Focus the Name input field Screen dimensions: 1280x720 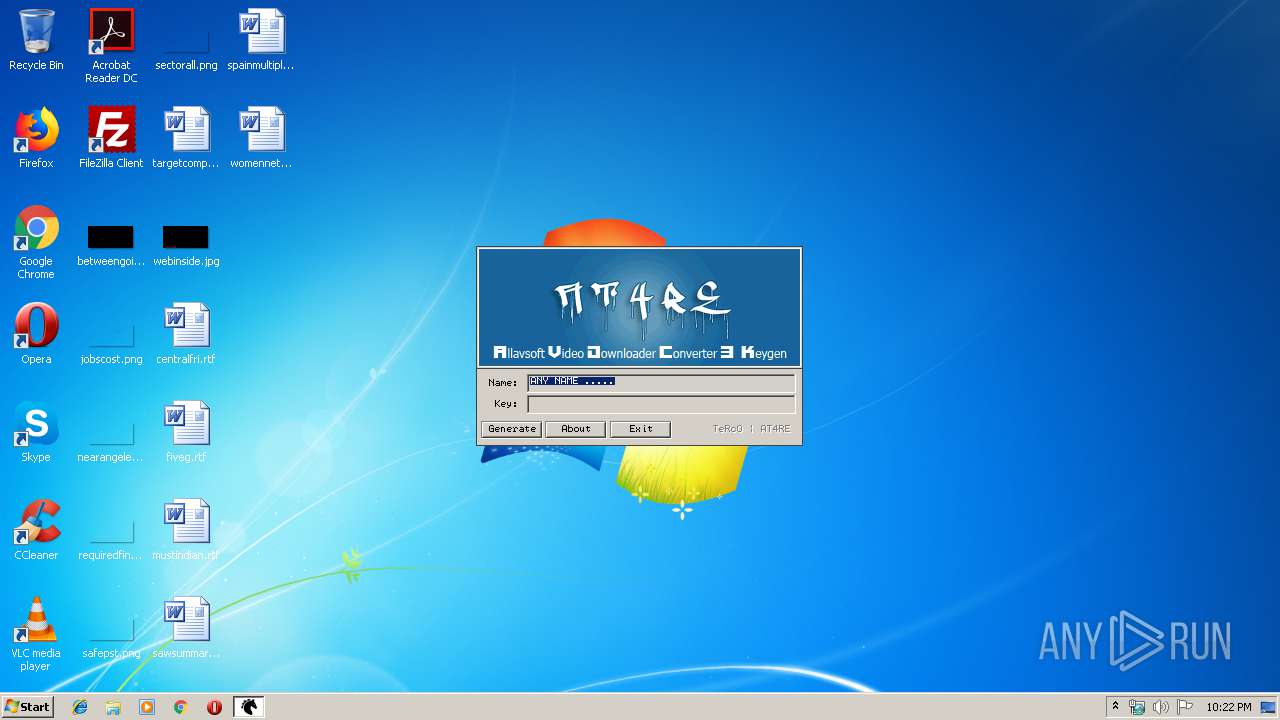(661, 382)
